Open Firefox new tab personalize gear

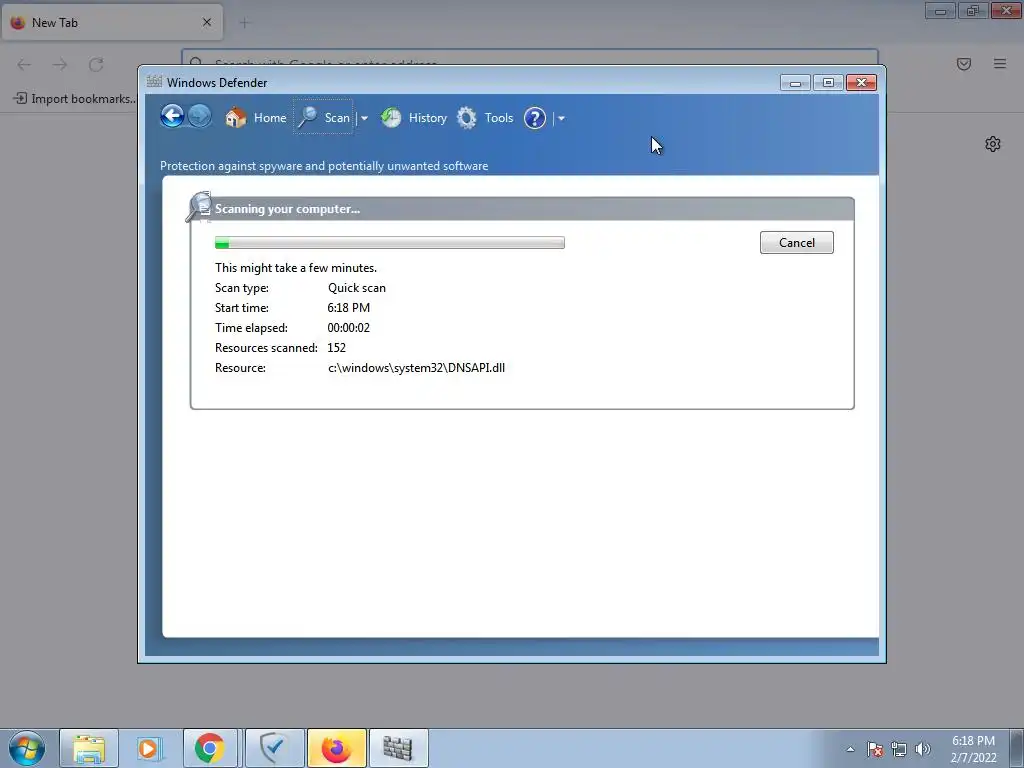point(993,144)
